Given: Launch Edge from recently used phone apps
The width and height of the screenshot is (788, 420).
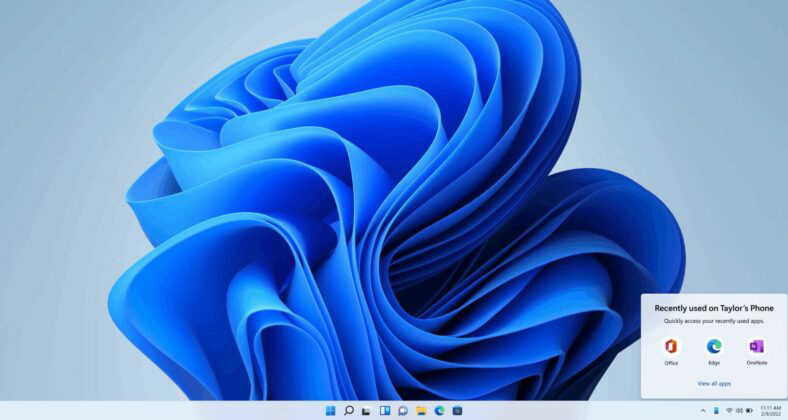Looking at the screenshot, I should click(x=714, y=348).
